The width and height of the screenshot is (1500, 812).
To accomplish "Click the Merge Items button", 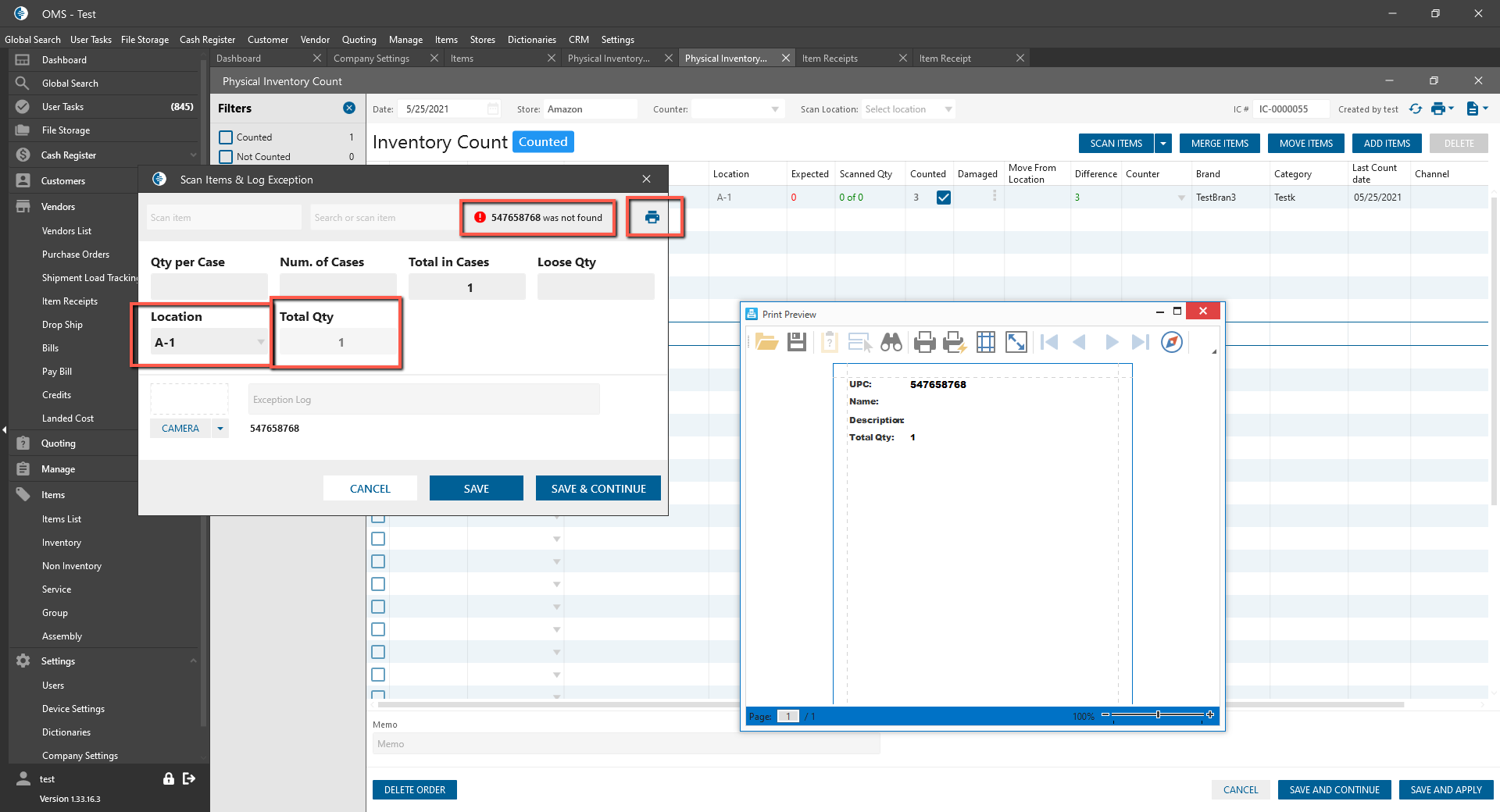I will tap(1220, 144).
